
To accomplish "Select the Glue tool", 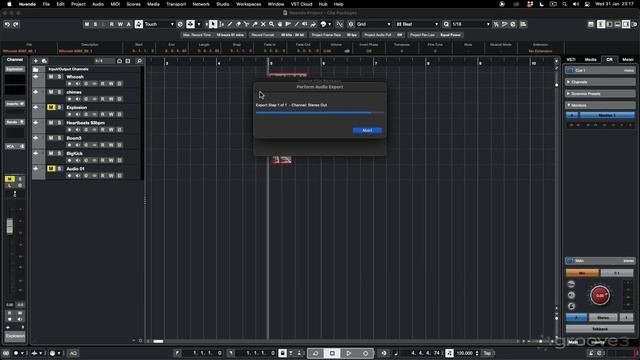I will coord(255,24).
